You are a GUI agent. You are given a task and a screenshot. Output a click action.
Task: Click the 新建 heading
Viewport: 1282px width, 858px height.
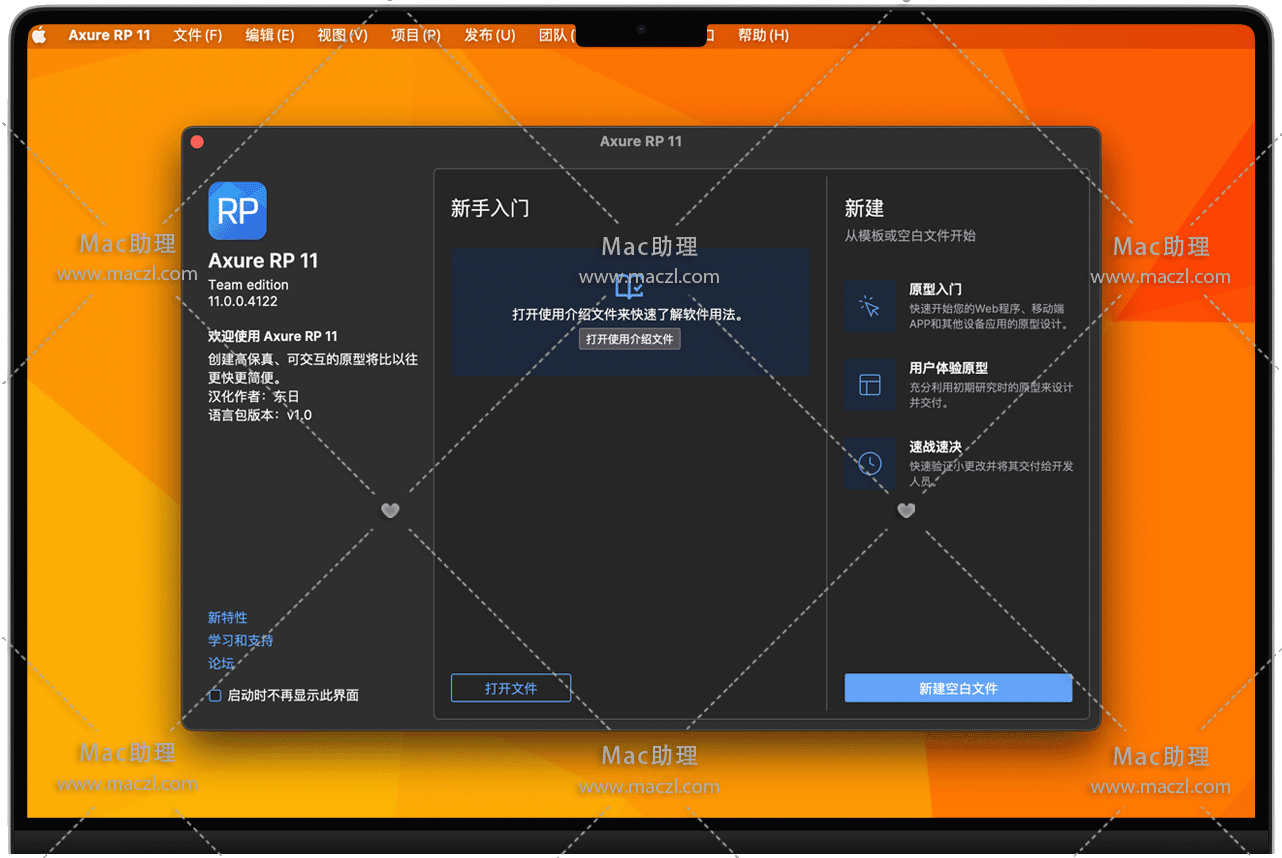coord(864,208)
